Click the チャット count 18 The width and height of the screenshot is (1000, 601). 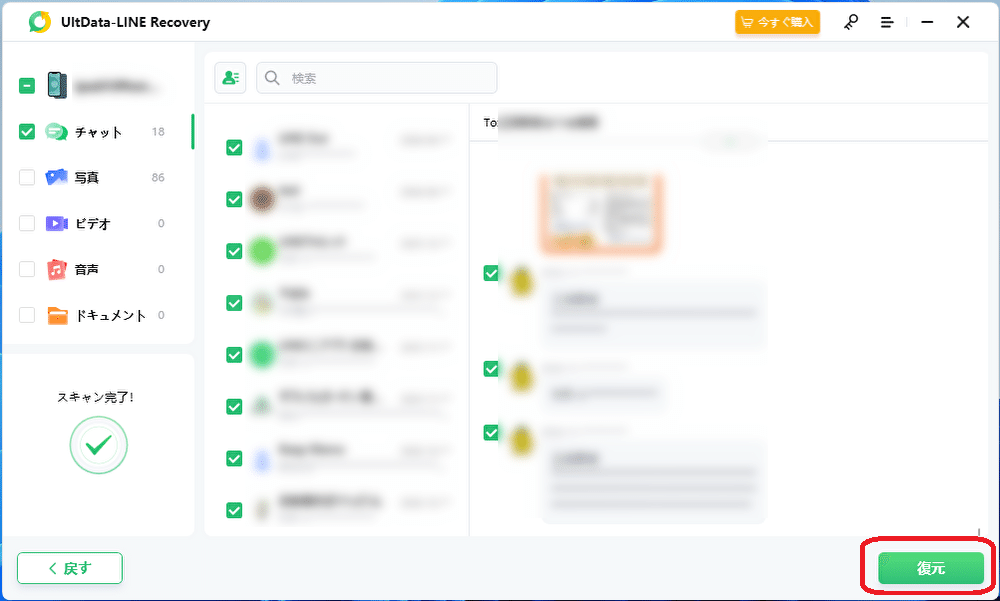[x=158, y=131]
